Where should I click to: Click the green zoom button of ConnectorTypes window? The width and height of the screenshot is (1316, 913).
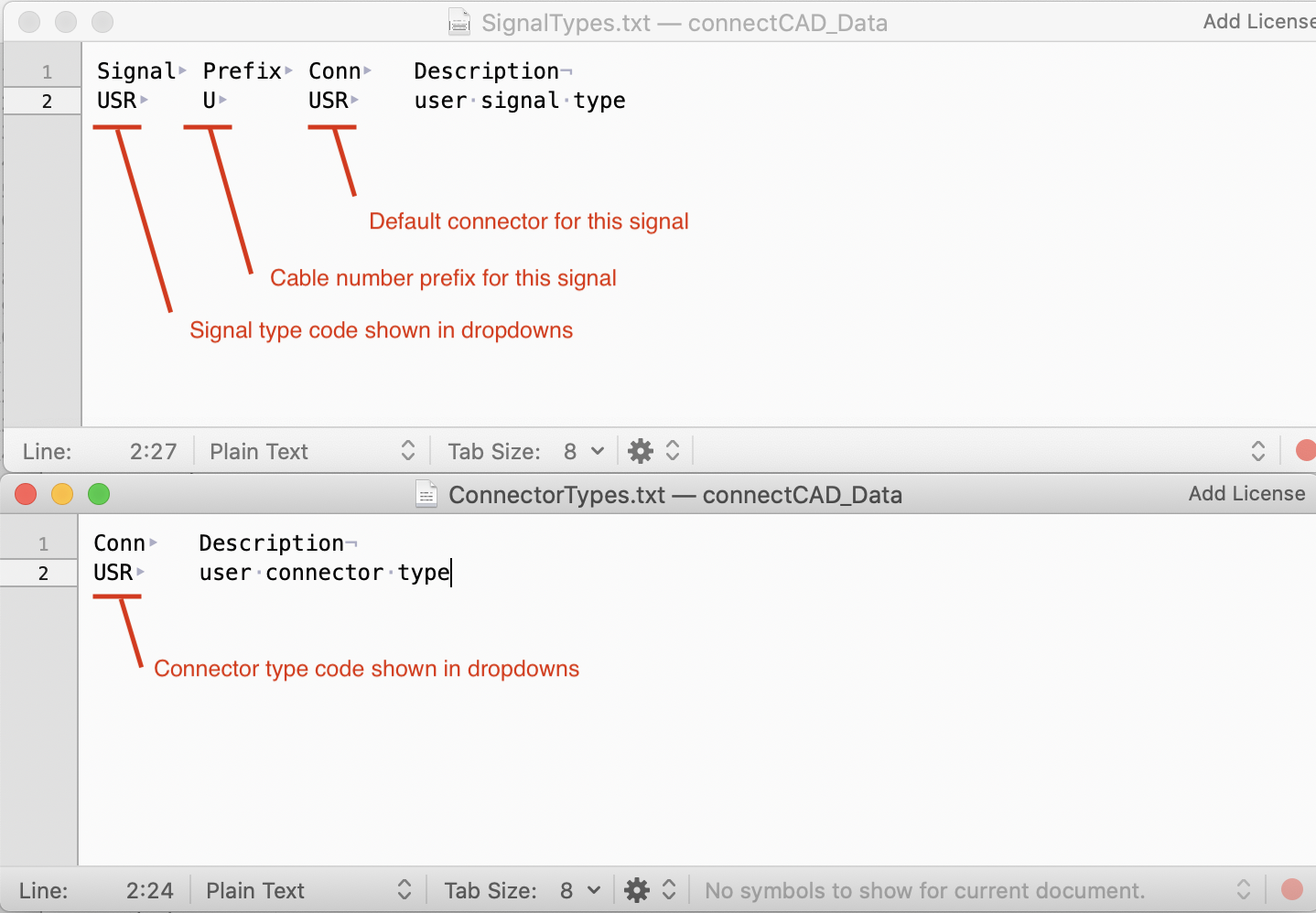tap(99, 494)
